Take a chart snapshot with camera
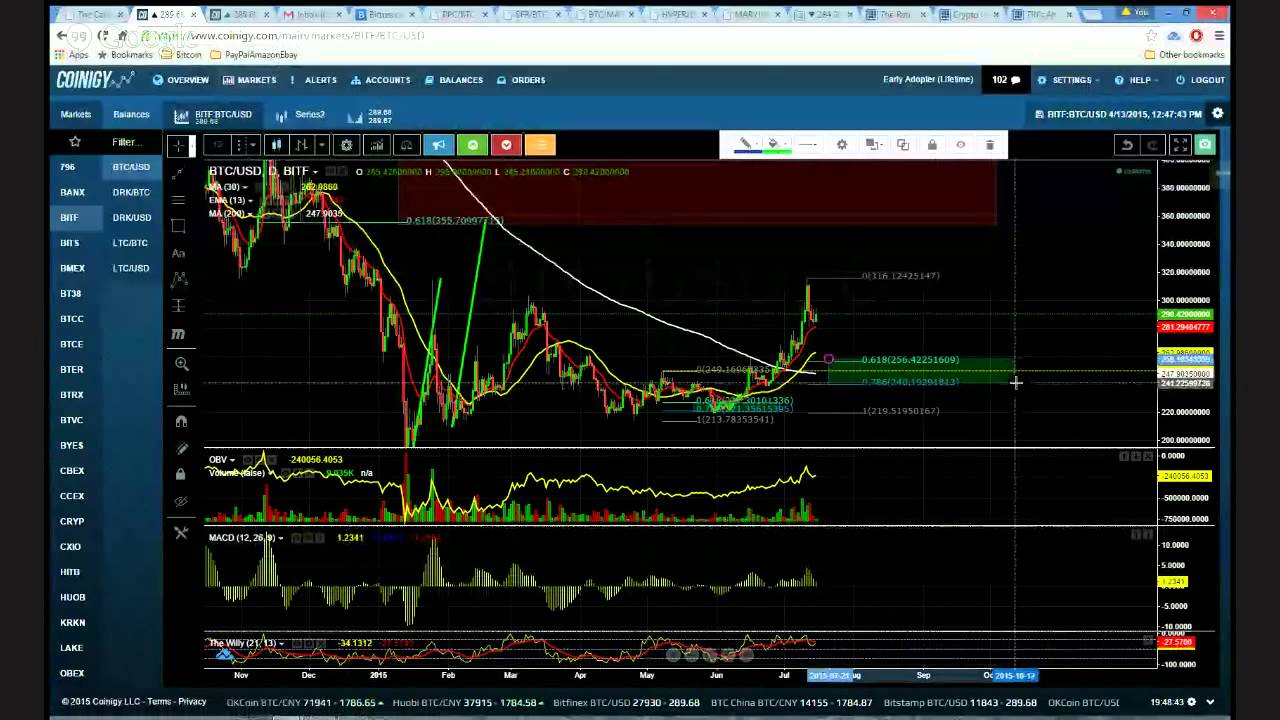Viewport: 1280px width, 720px height. pyautogui.click(x=1205, y=145)
